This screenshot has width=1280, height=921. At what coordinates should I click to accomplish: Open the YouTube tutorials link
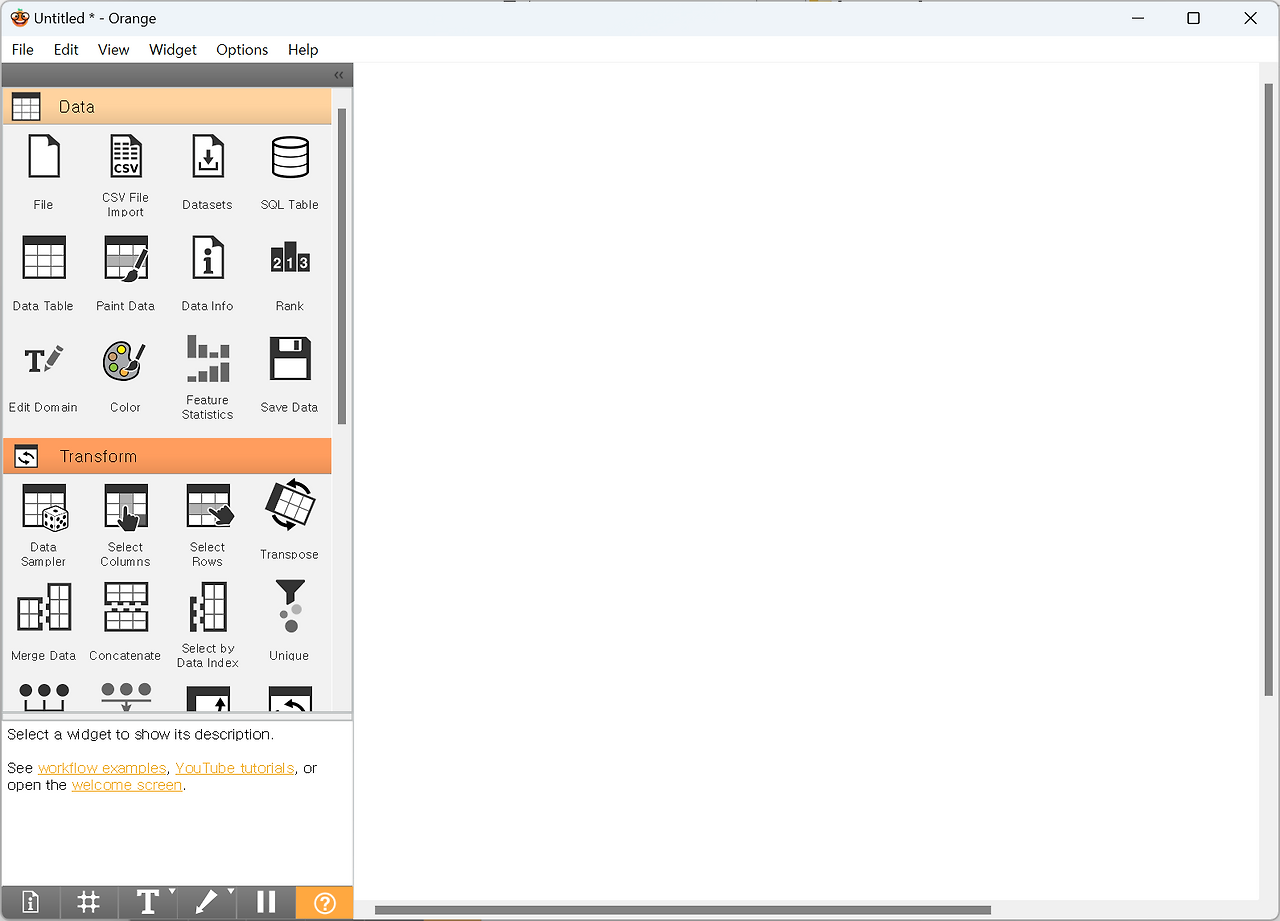(x=235, y=768)
